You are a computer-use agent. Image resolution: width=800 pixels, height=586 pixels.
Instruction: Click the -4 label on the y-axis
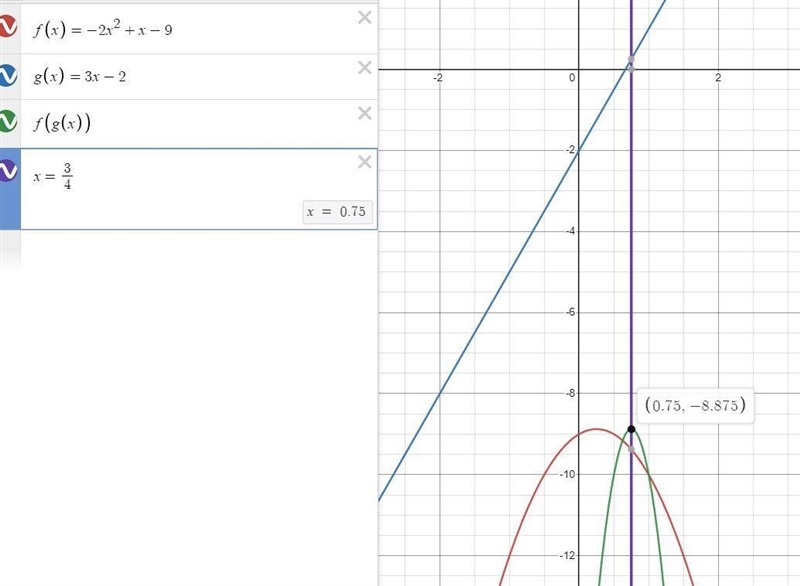(x=570, y=231)
